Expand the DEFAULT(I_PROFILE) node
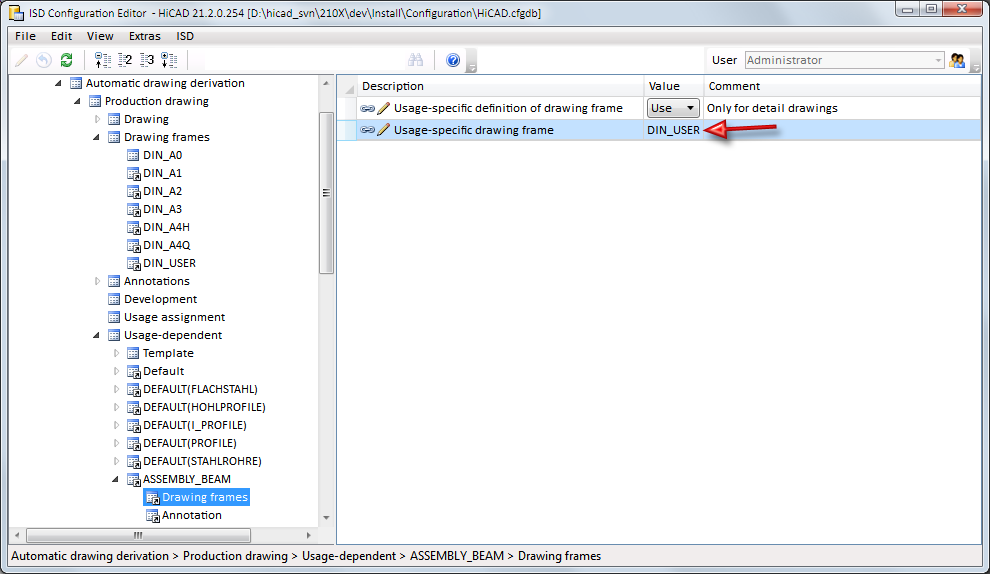 click(116, 425)
